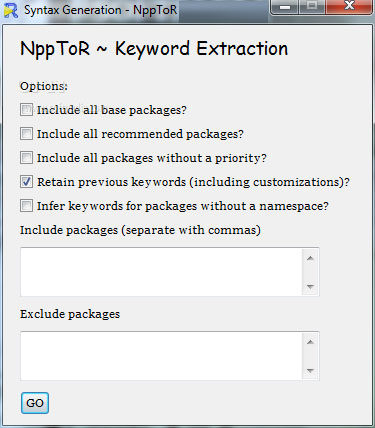Viewport: 375px width, 428px height.
Task: Click the Infer keywords label text
Action: pyautogui.click(x=183, y=206)
